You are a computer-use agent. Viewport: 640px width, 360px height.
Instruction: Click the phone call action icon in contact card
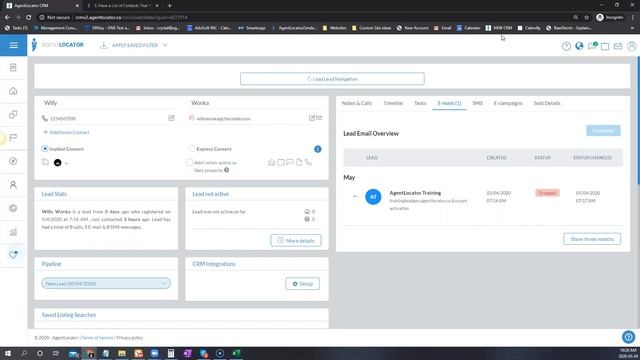(x=308, y=162)
